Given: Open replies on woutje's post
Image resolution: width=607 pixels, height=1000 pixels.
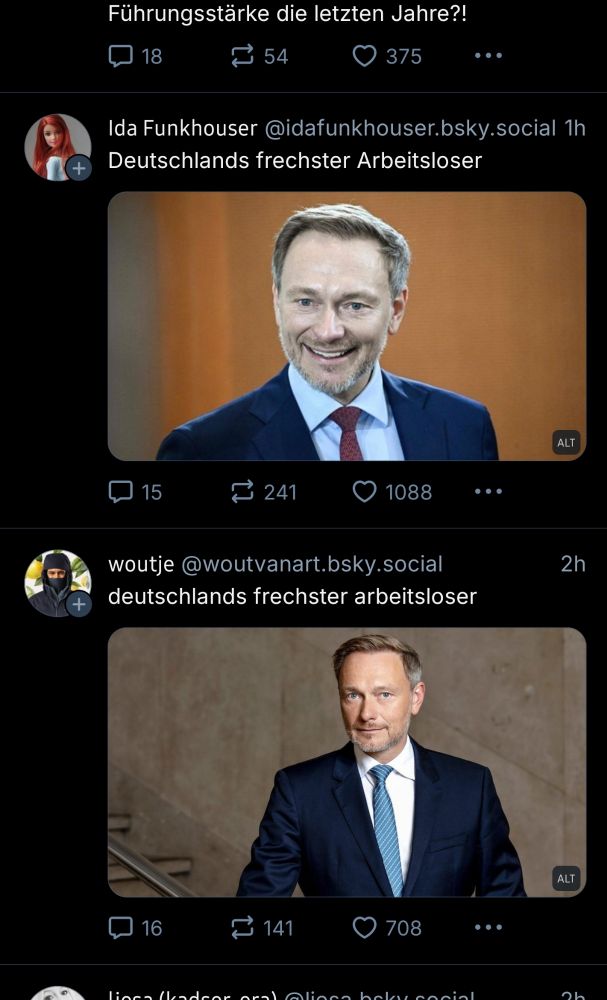Looking at the screenshot, I should pos(121,928).
